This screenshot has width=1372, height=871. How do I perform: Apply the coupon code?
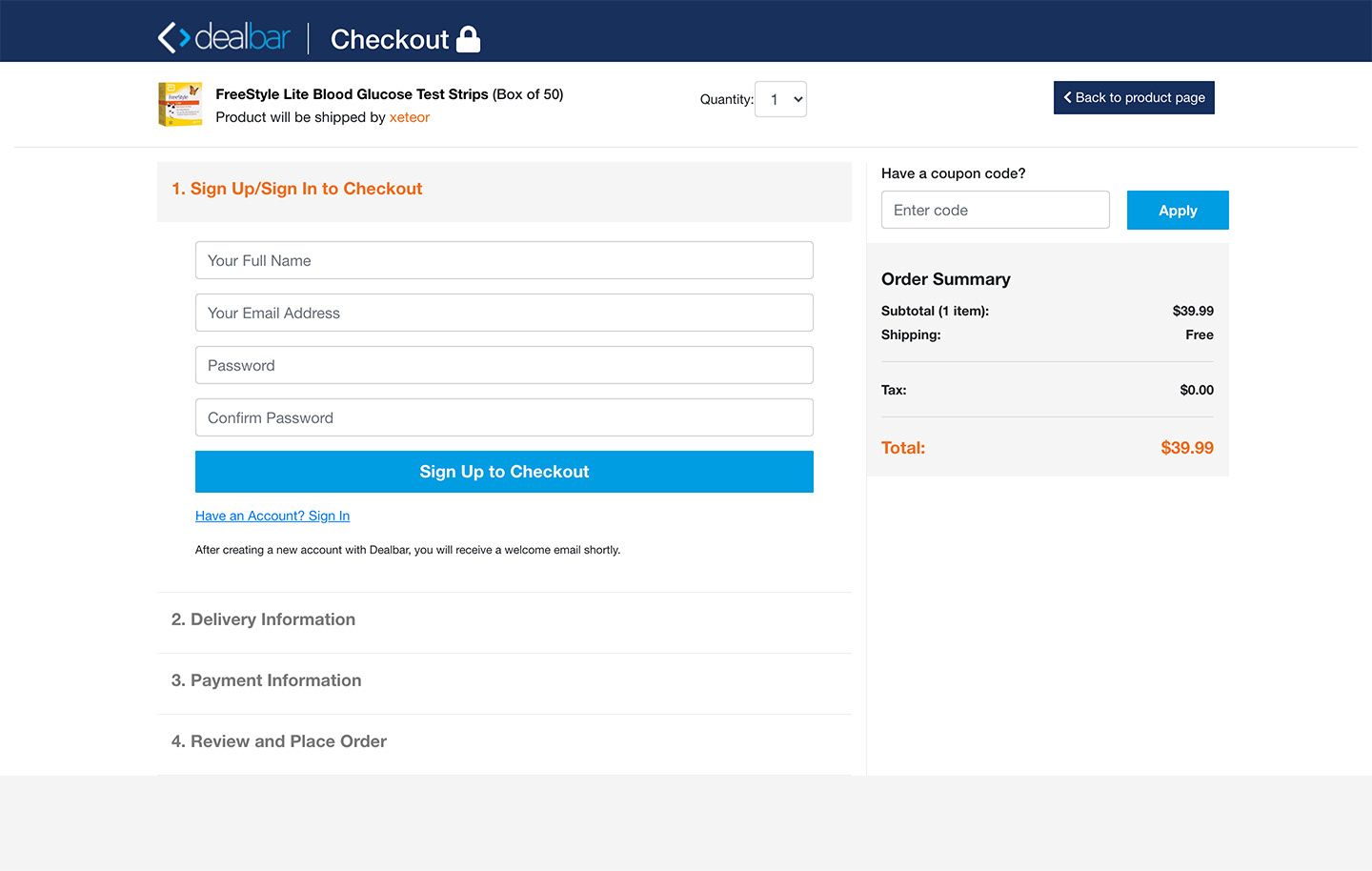click(x=1178, y=211)
